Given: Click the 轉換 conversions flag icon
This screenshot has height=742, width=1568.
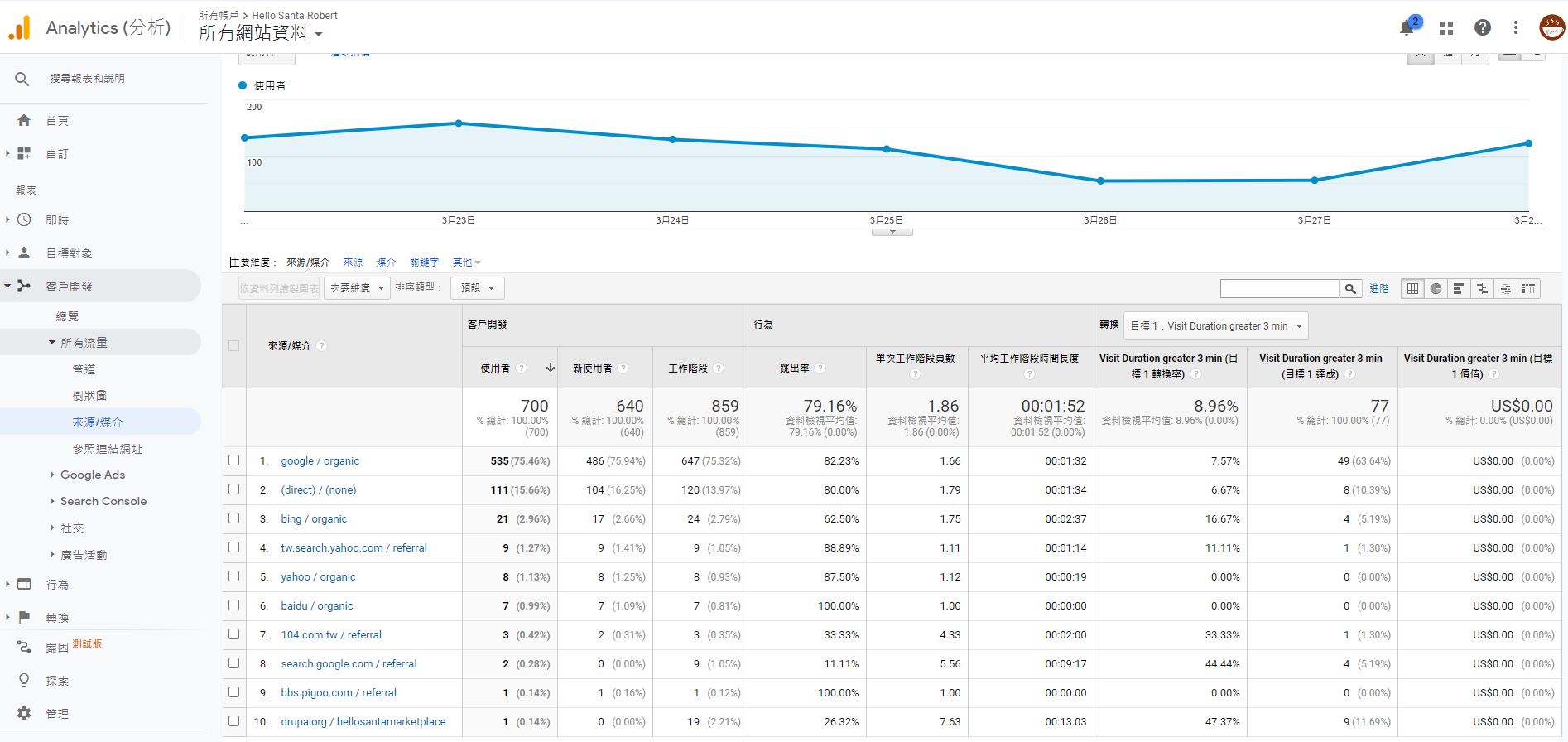Looking at the screenshot, I should pyautogui.click(x=24, y=618).
